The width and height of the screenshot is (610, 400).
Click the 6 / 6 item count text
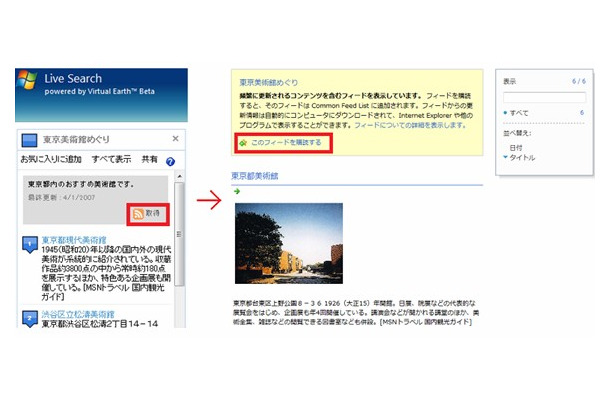[x=579, y=81]
